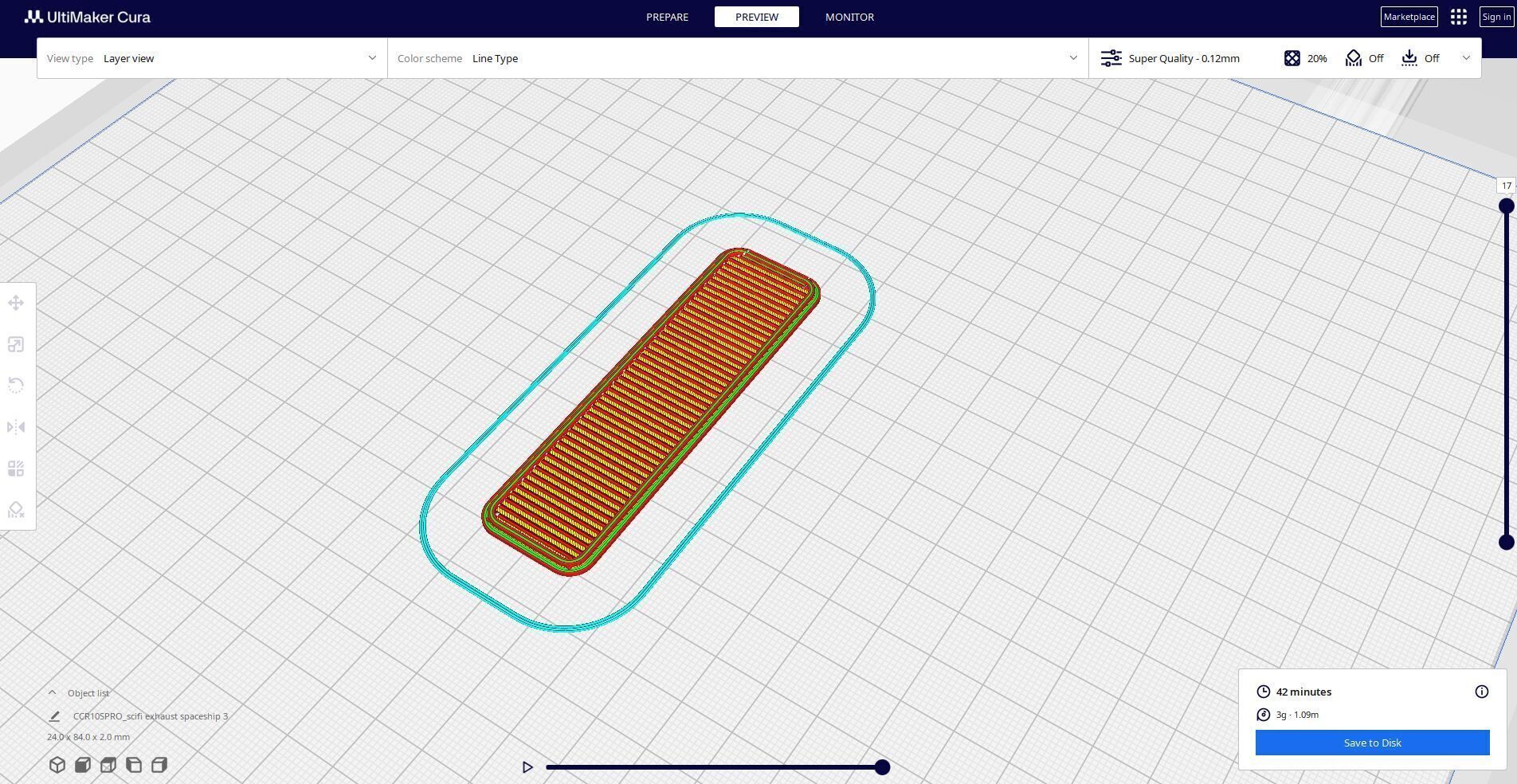Image resolution: width=1517 pixels, height=784 pixels.
Task: Switch to front view camera
Action: coord(82,765)
